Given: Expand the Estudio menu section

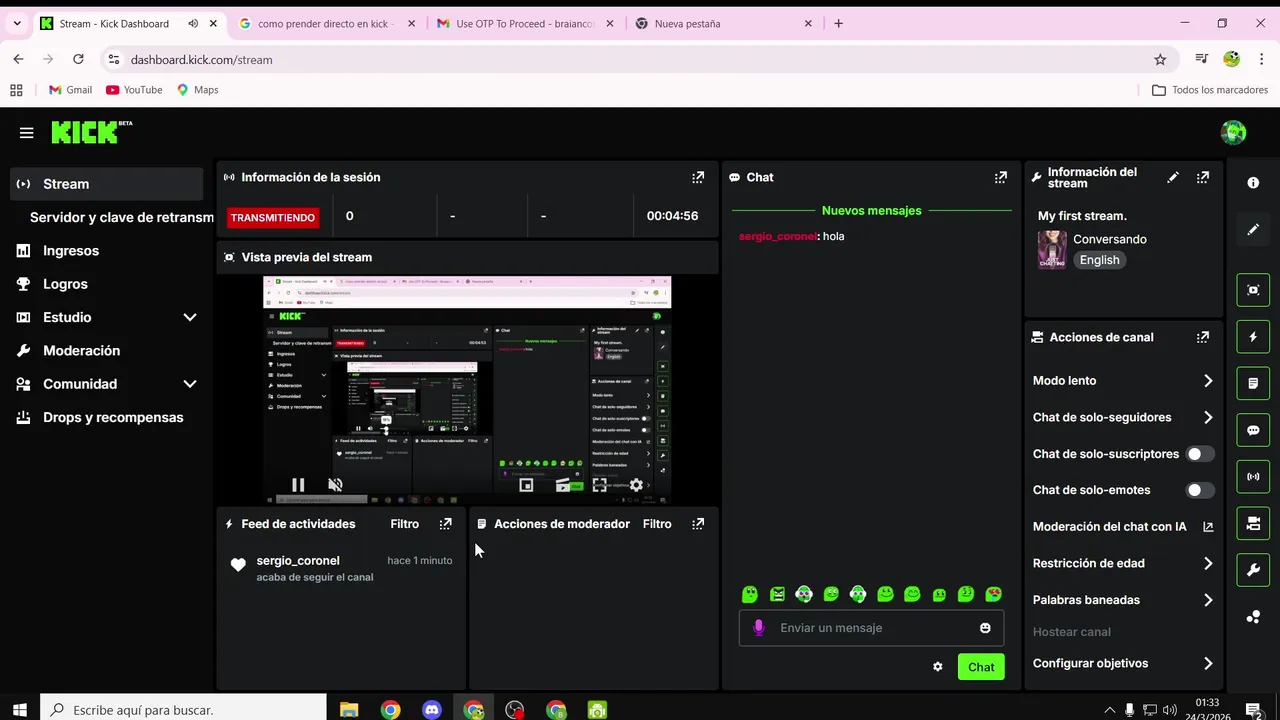Looking at the screenshot, I should coord(190,317).
